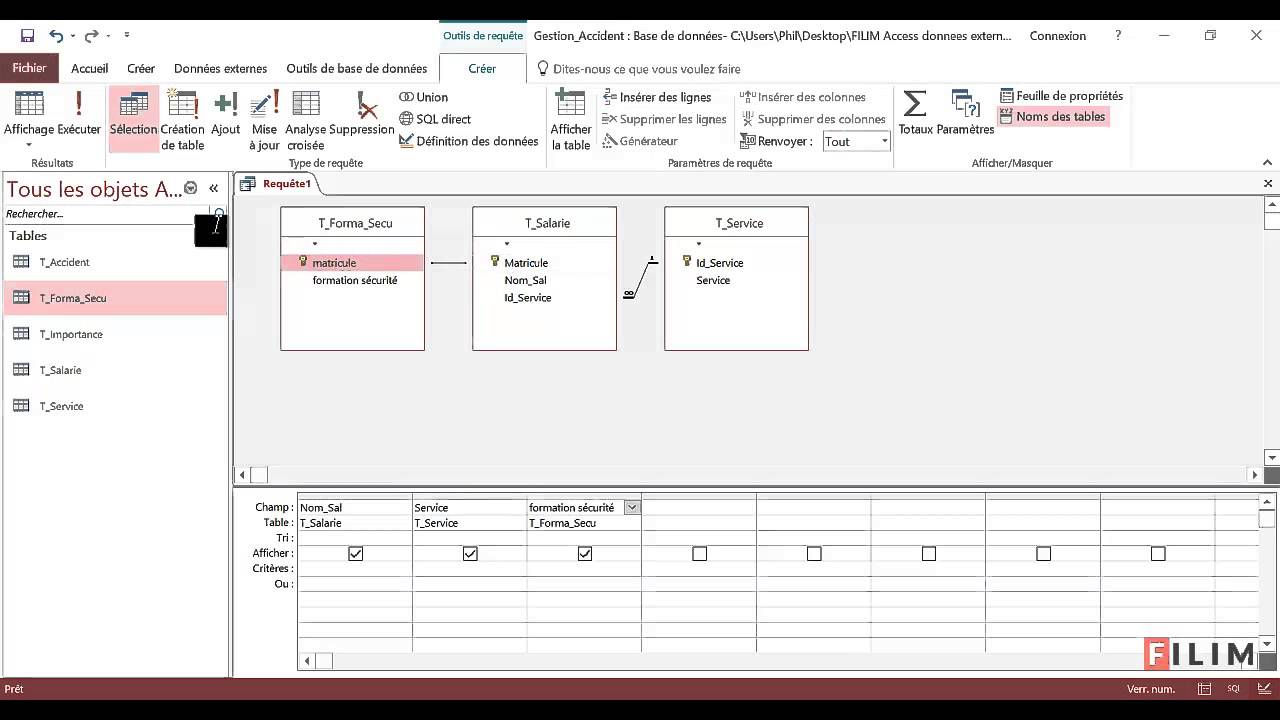This screenshot has height=720, width=1280.
Task: Select matricule field in T_Forma_Secu
Action: pyautogui.click(x=352, y=263)
